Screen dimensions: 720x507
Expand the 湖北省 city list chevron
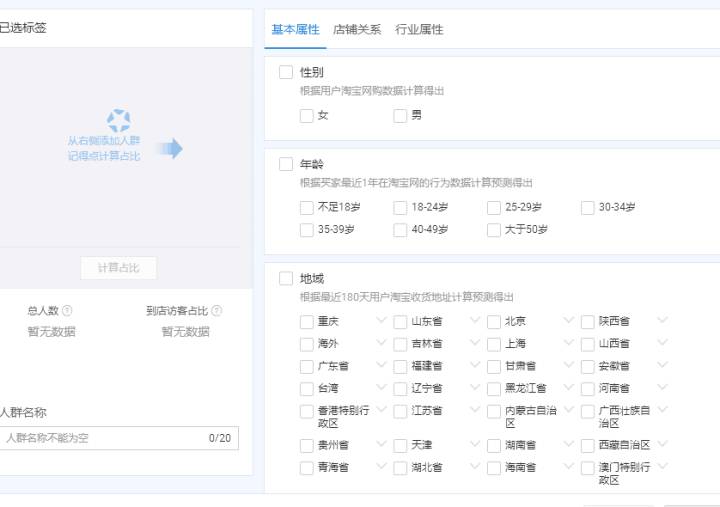(x=475, y=466)
